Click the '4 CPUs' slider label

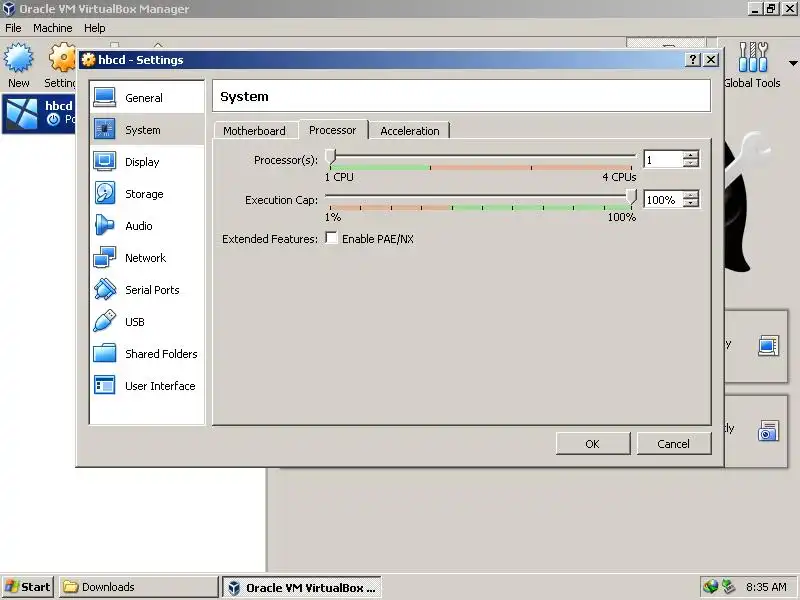click(x=619, y=177)
